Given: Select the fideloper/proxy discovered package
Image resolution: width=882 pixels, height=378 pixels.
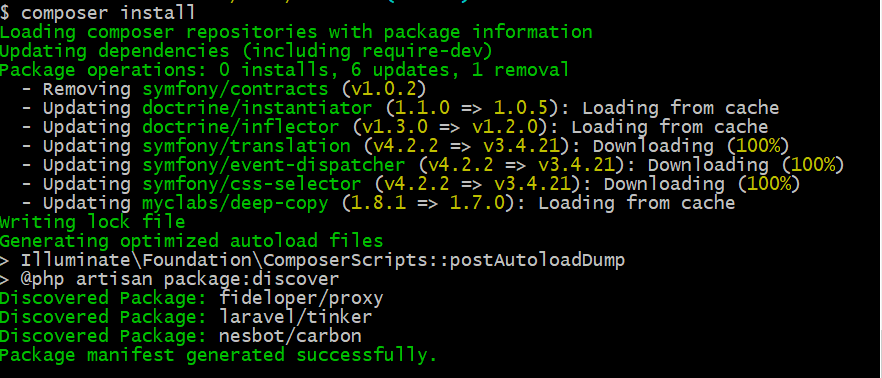Looking at the screenshot, I should 302,298.
